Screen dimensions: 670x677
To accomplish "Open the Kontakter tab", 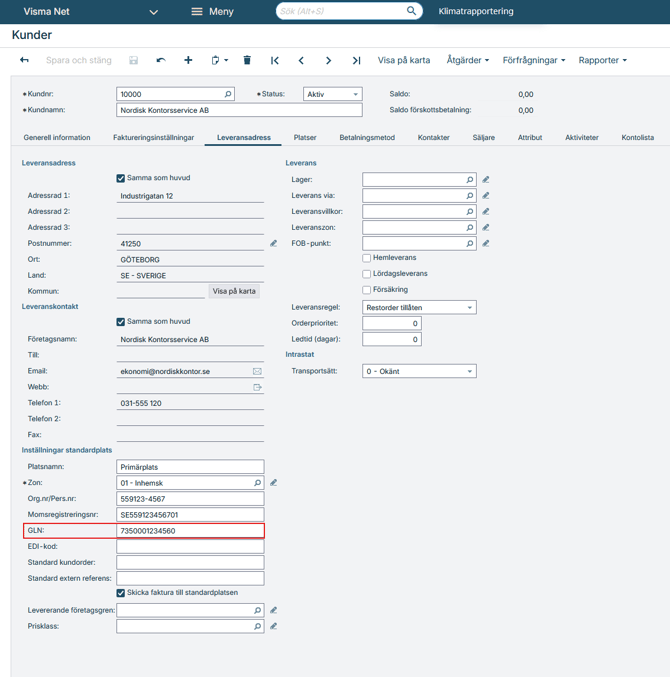I will pyautogui.click(x=433, y=138).
